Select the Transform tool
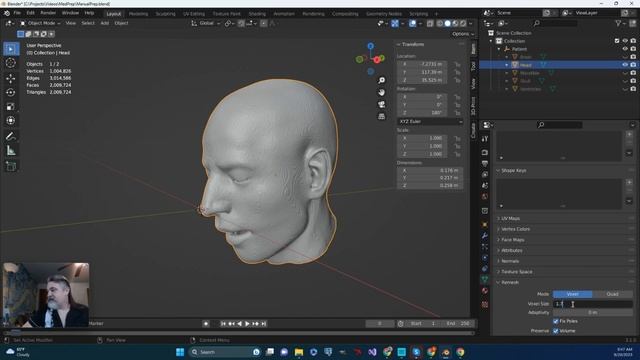 pos(11,121)
